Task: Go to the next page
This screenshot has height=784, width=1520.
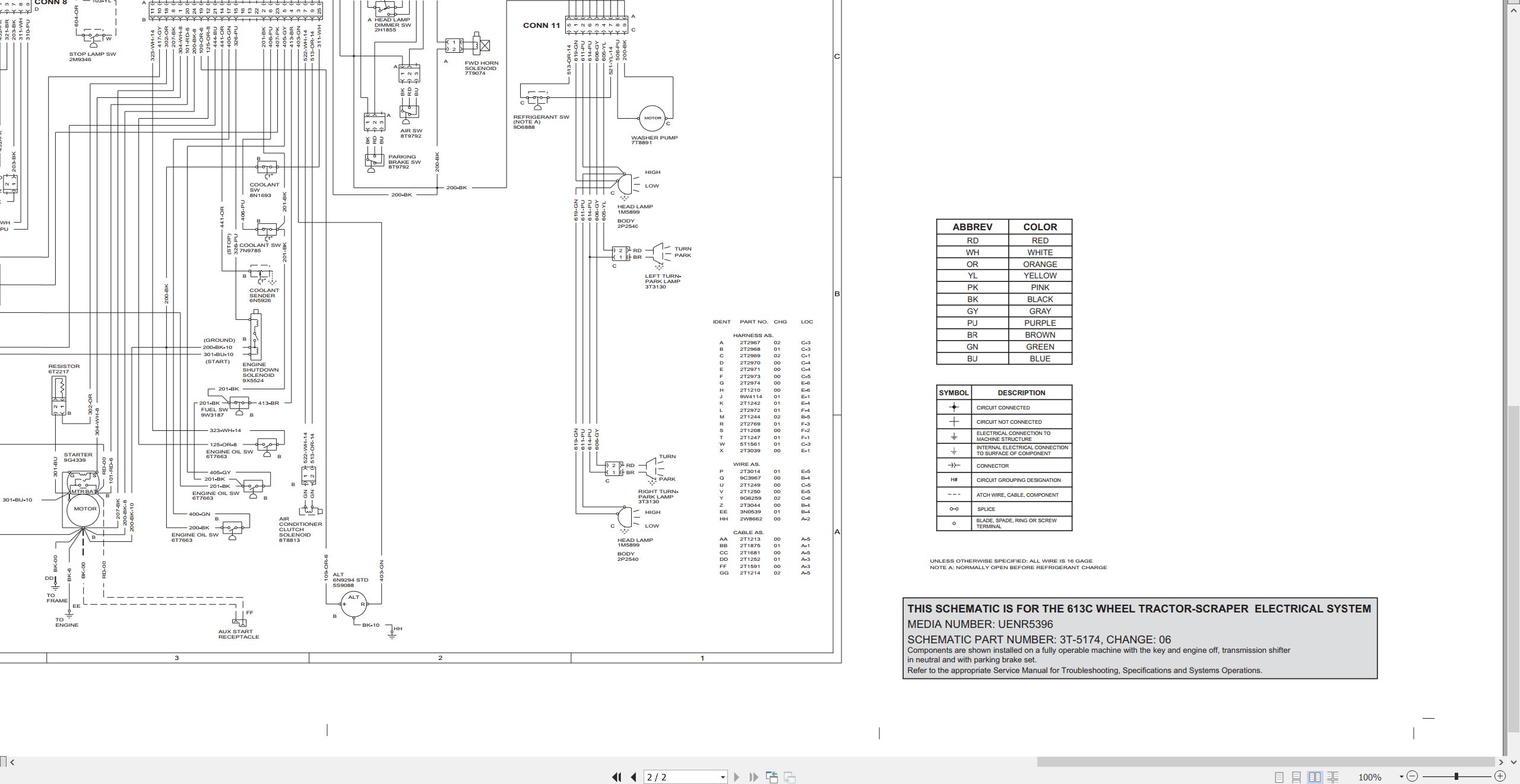Action: tap(737, 777)
